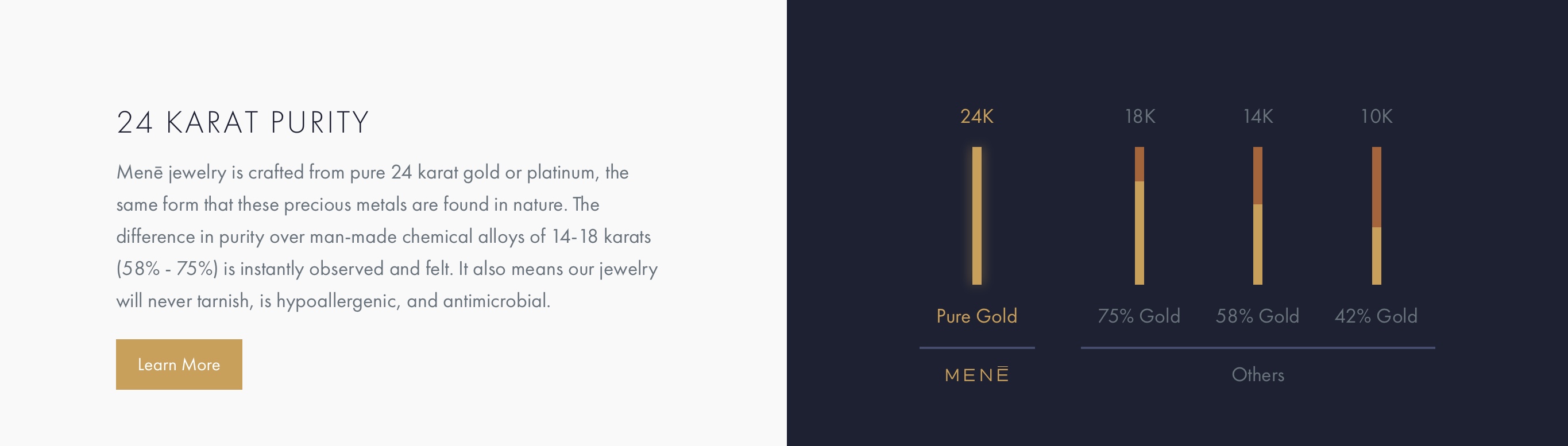Click the 14K purity bar
Screen dimensions: 1568x446
[1258, 215]
